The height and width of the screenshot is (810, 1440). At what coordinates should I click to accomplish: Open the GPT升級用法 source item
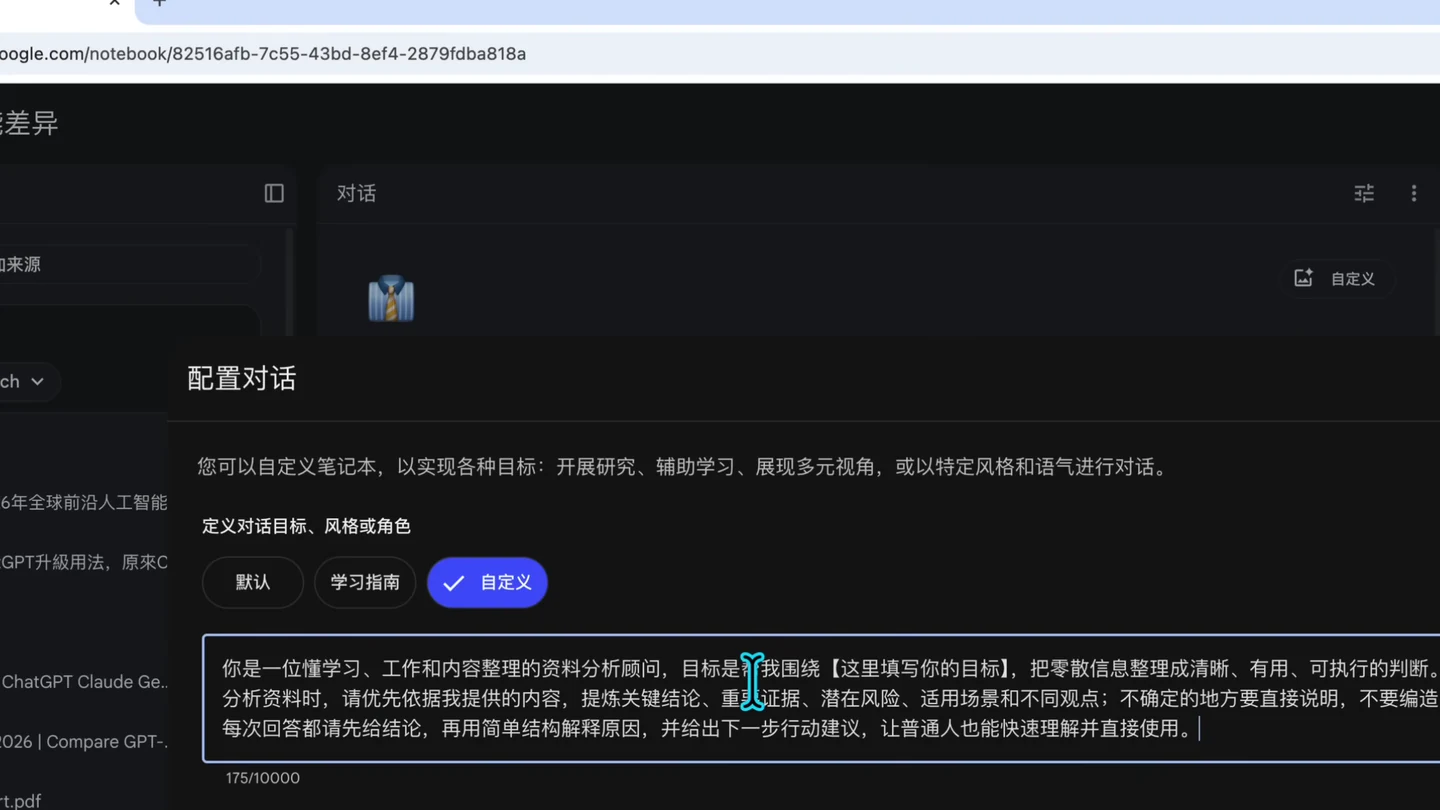(84, 562)
